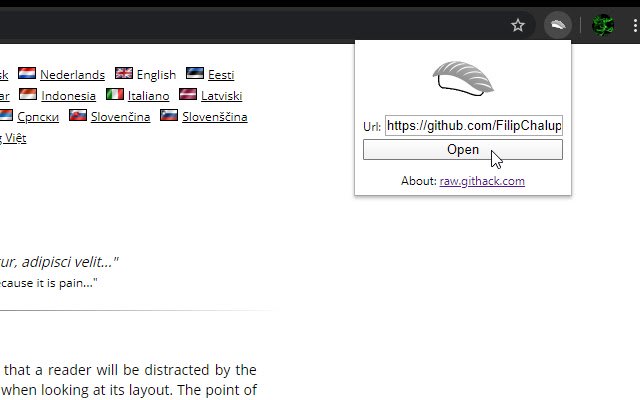Bookmark this page with the star icon

pyautogui.click(x=518, y=25)
